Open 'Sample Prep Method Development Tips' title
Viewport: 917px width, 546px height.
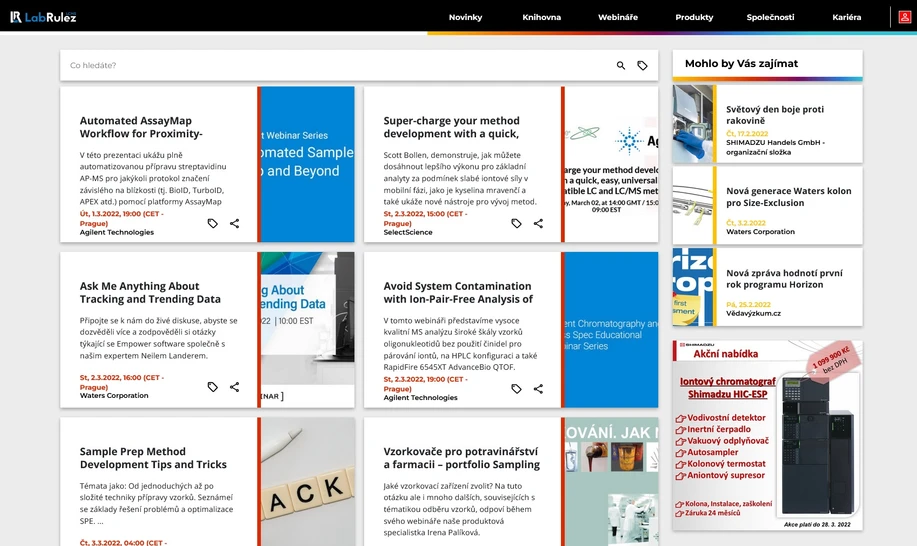(x=153, y=458)
